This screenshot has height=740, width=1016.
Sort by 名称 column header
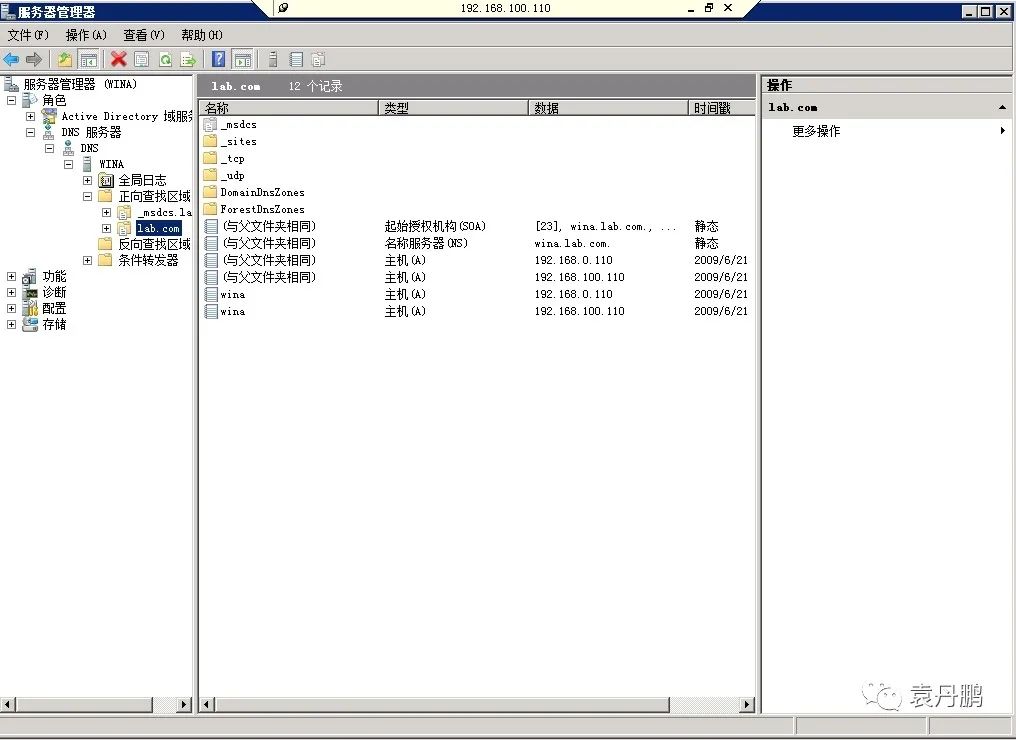click(x=289, y=108)
